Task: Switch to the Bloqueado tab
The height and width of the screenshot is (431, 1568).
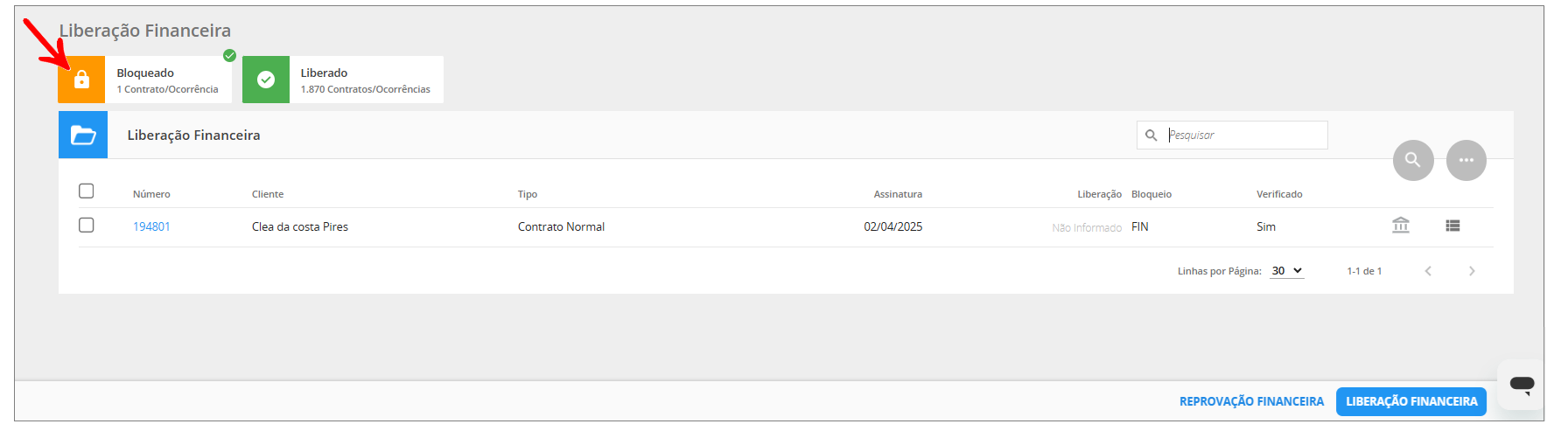Action: point(167,80)
